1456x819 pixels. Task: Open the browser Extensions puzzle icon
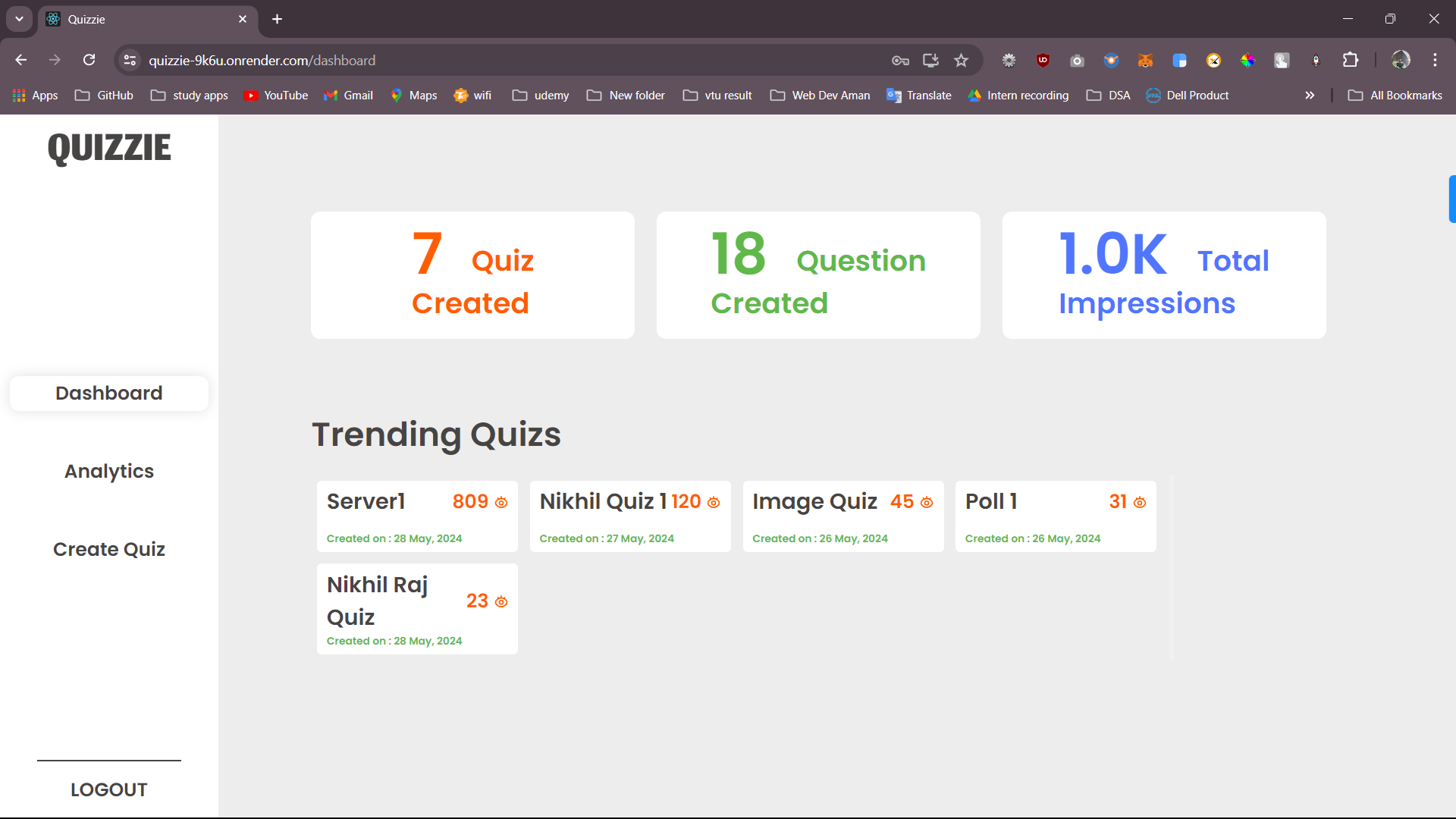(x=1351, y=61)
